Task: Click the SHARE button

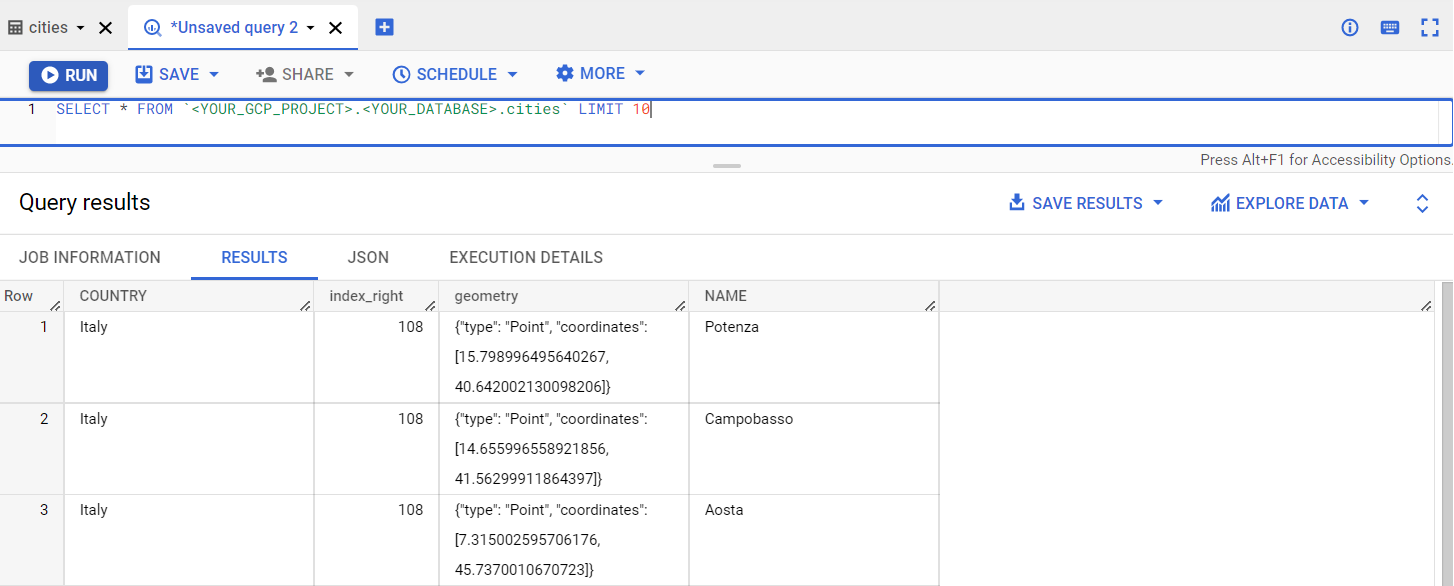Action: coord(295,75)
